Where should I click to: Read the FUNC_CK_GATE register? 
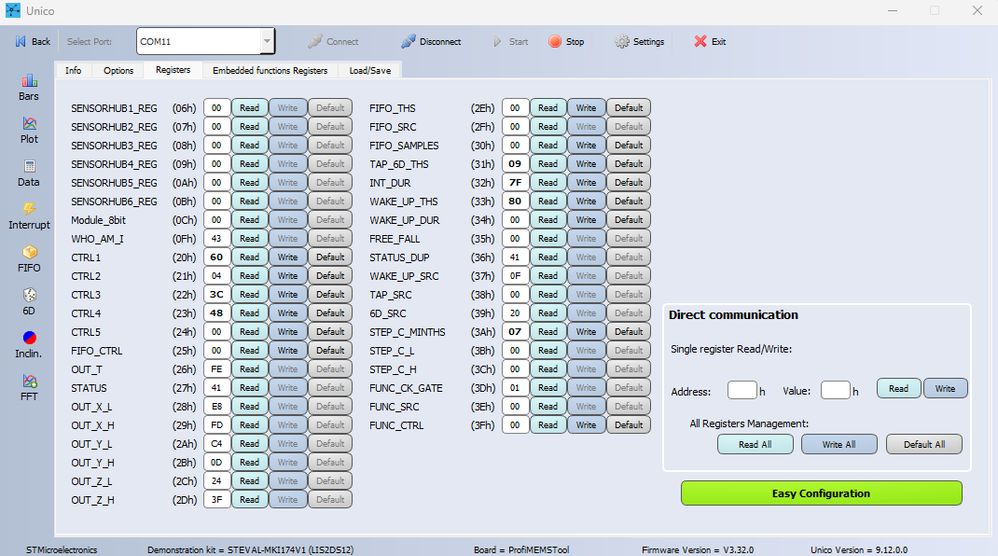548,387
